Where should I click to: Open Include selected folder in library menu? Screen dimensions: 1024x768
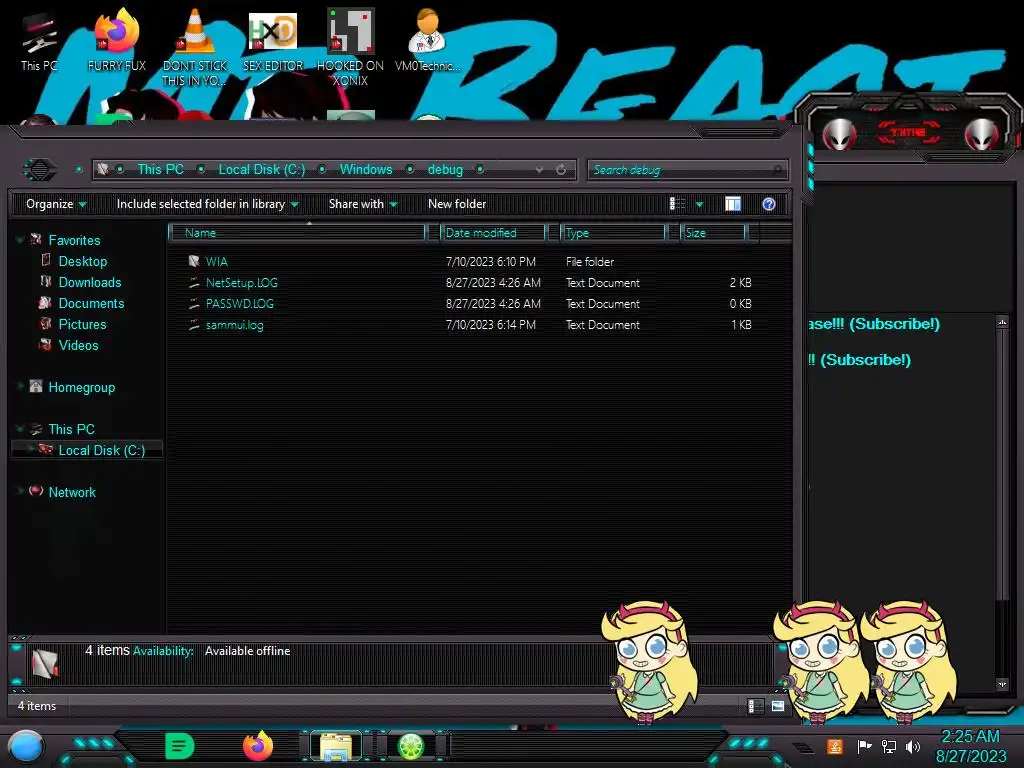point(207,204)
